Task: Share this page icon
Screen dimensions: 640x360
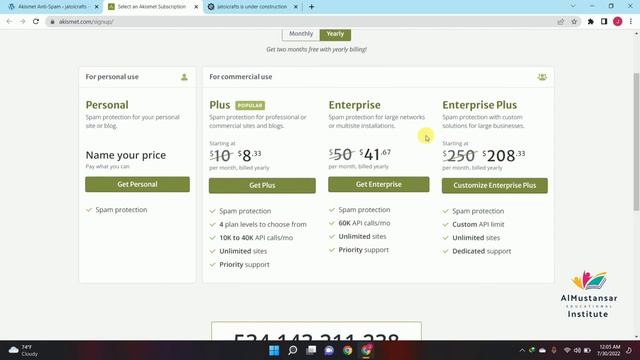Action: [x=561, y=22]
